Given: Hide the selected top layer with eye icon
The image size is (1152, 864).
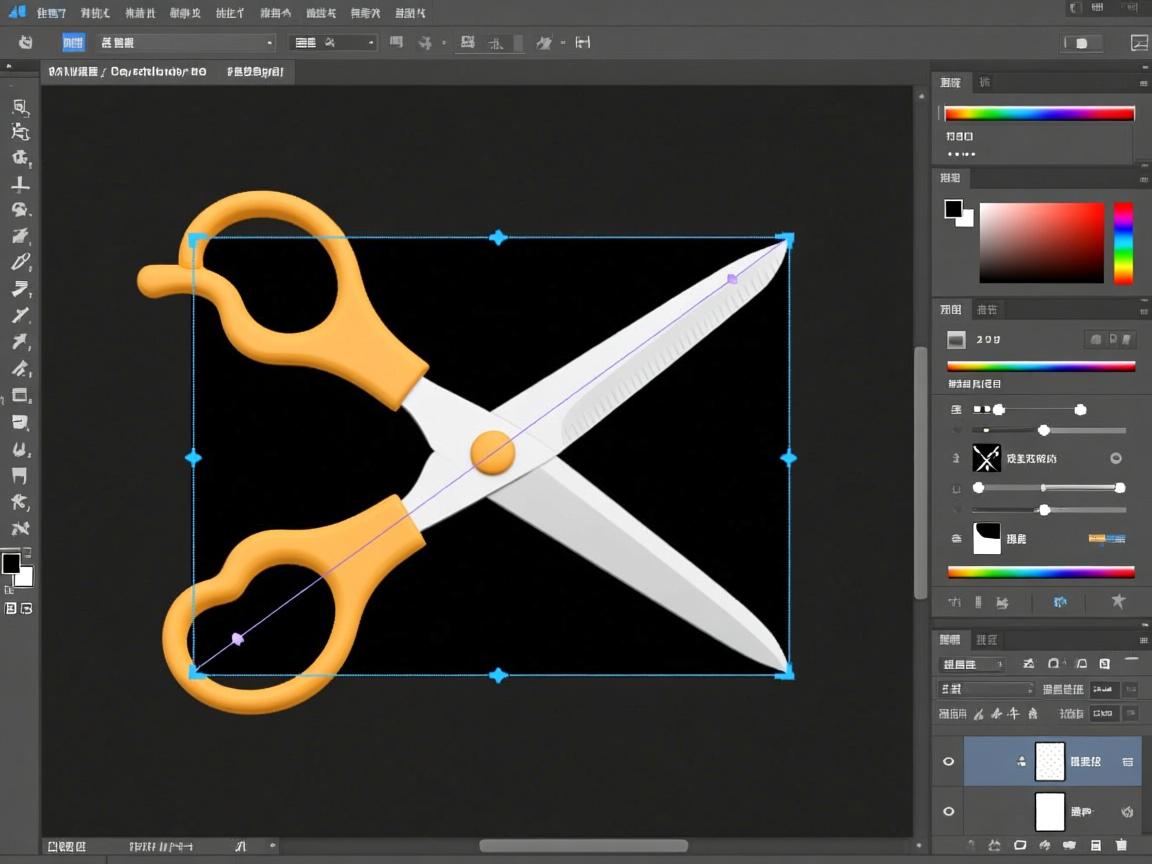Looking at the screenshot, I should (x=949, y=762).
